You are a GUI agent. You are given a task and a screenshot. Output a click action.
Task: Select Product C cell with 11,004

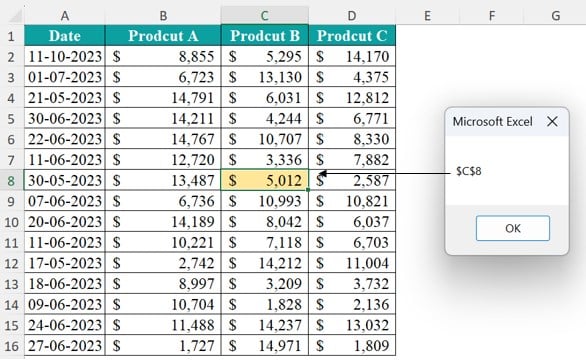352,263
